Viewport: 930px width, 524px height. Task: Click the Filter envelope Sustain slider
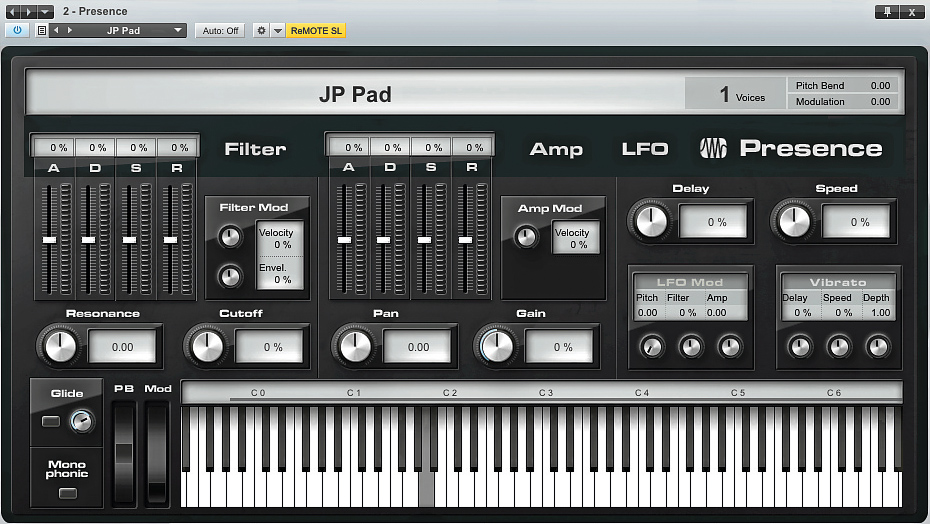(129, 239)
